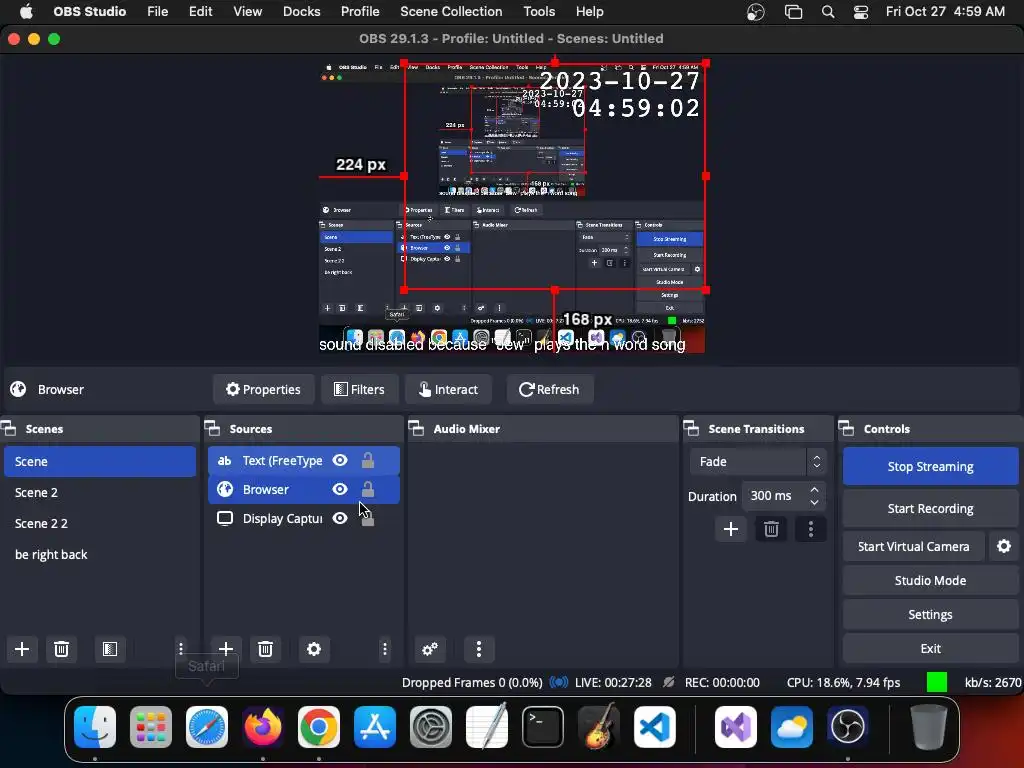1024x768 pixels.
Task: Toggle lock on Display Capture source
Action: coord(368,519)
